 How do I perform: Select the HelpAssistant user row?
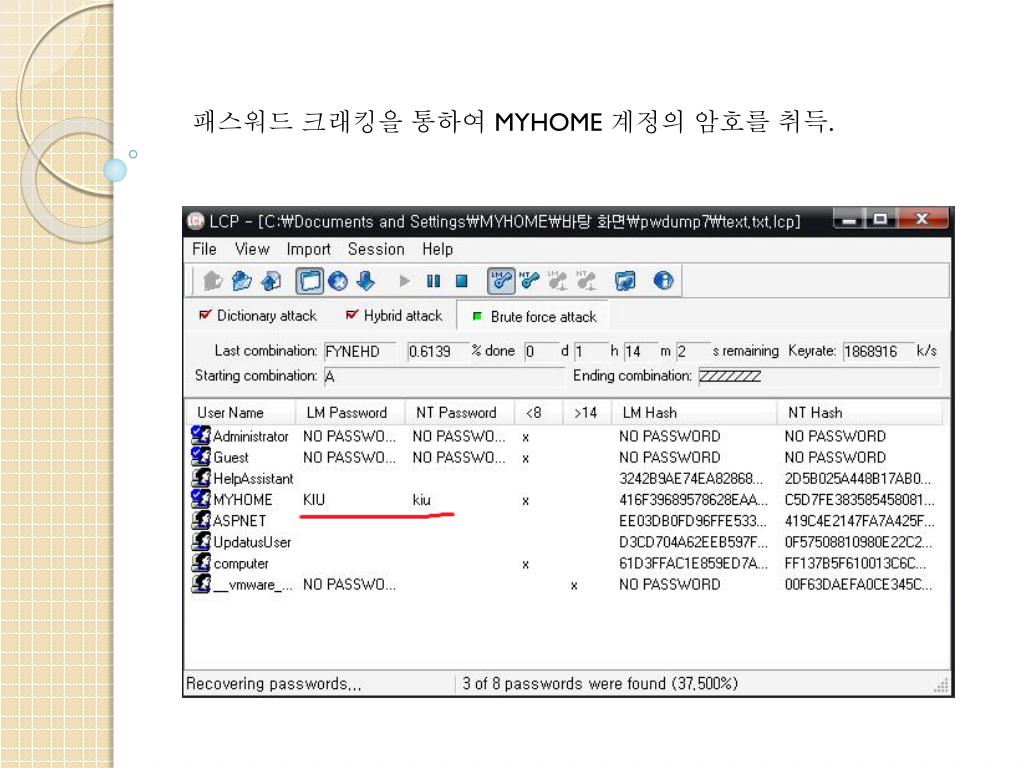pyautogui.click(x=566, y=479)
